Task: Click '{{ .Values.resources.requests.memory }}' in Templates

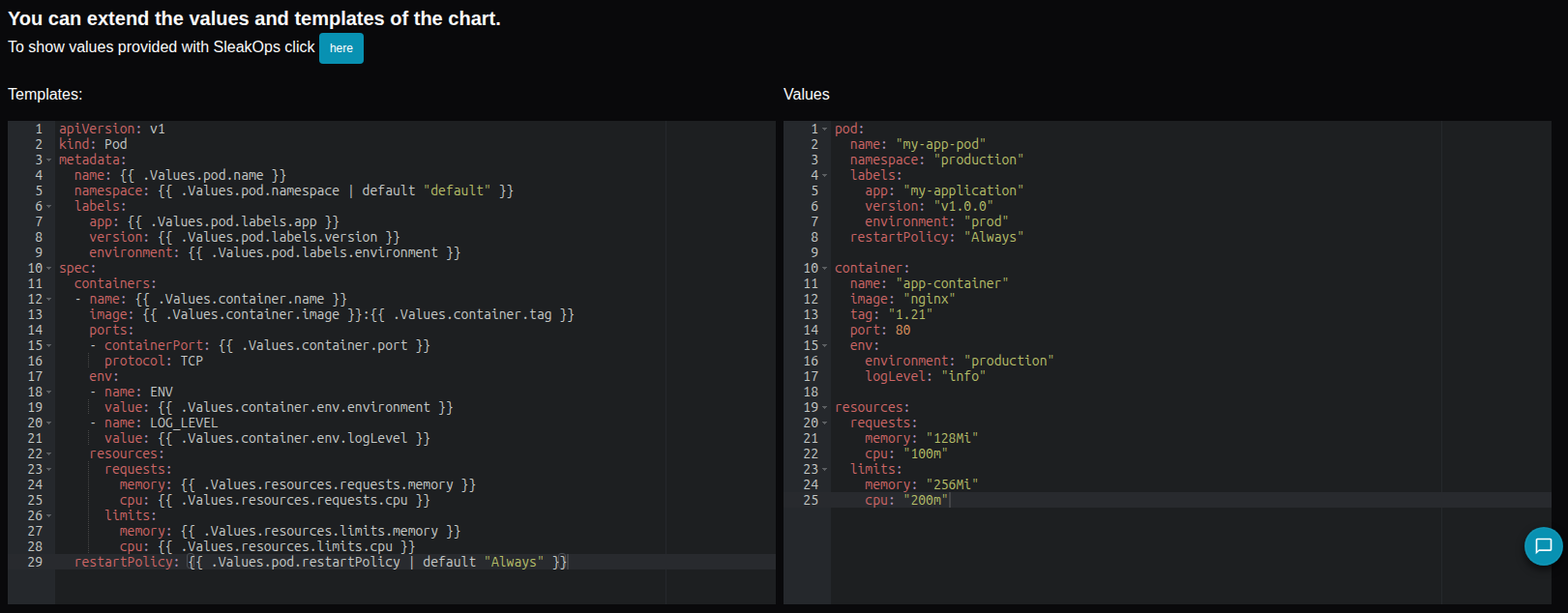Action: [328, 484]
